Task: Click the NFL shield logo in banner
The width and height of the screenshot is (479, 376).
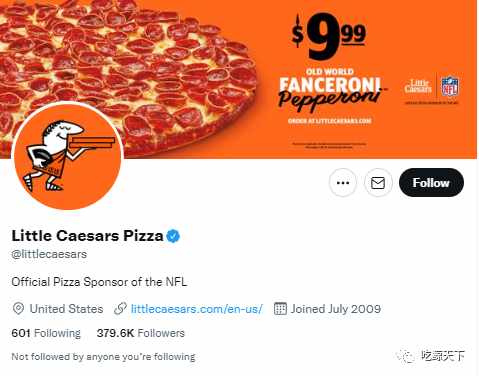Action: pyautogui.click(x=450, y=87)
